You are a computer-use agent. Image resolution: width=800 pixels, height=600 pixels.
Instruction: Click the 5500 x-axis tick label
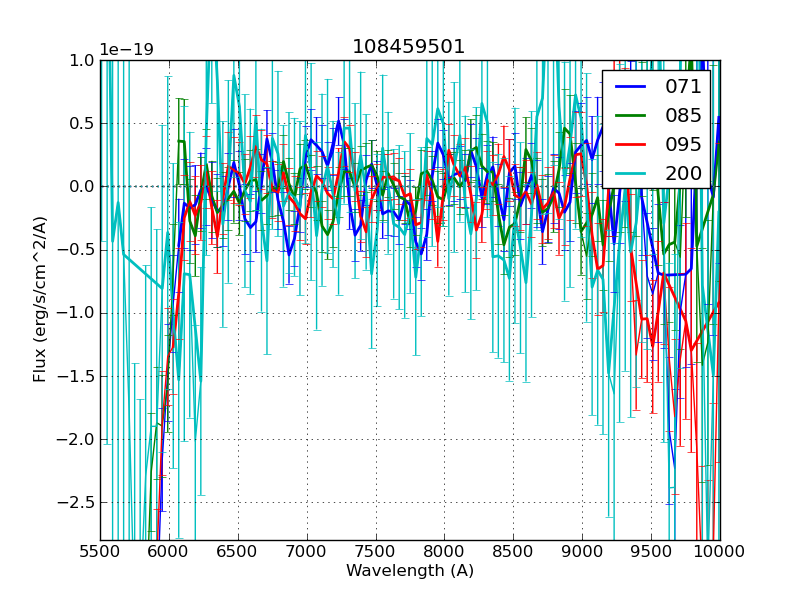coord(100,552)
